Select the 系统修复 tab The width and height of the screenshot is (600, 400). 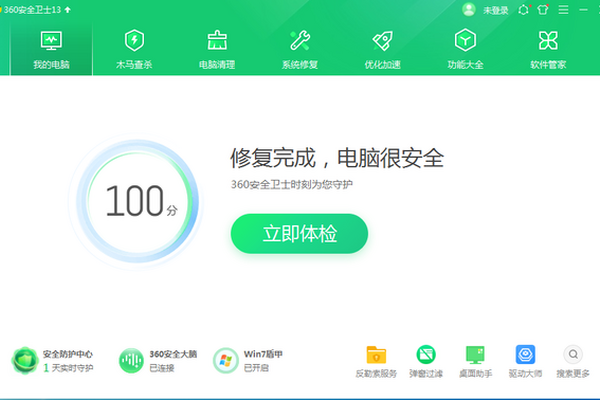(x=300, y=50)
